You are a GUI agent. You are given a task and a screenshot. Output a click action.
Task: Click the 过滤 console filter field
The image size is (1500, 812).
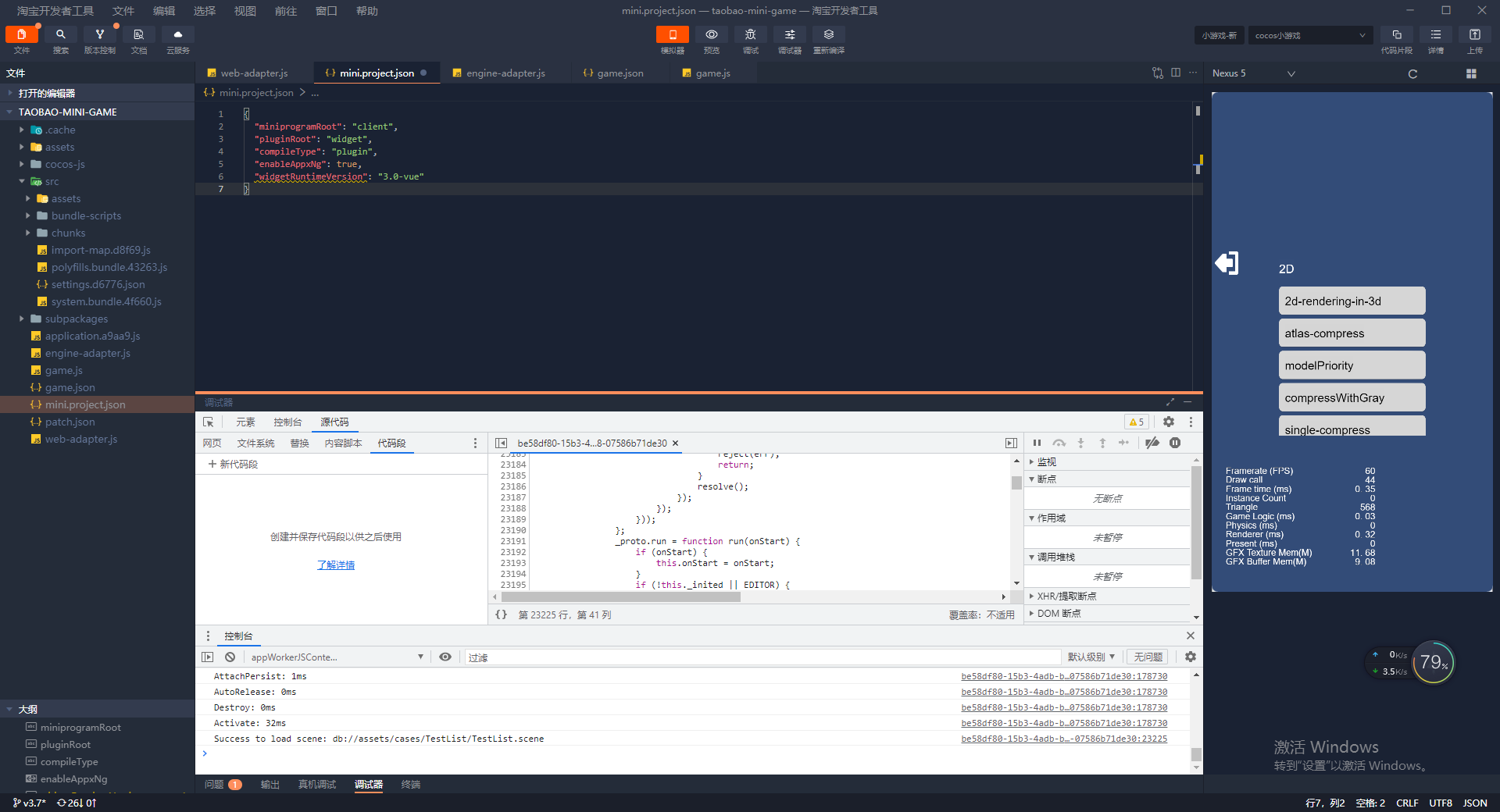pyautogui.click(x=762, y=657)
